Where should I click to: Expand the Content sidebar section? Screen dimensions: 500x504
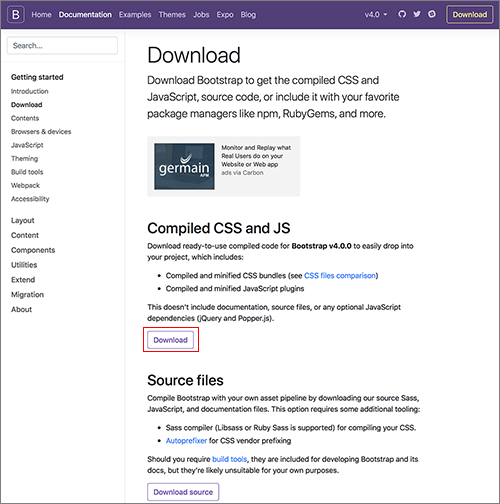click(x=25, y=235)
